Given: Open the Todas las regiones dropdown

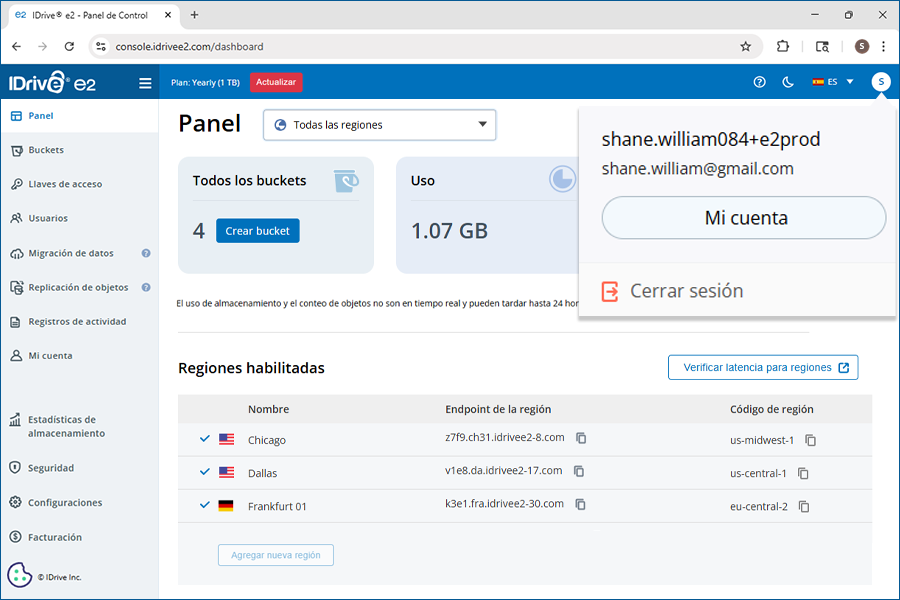Looking at the screenshot, I should pos(380,125).
